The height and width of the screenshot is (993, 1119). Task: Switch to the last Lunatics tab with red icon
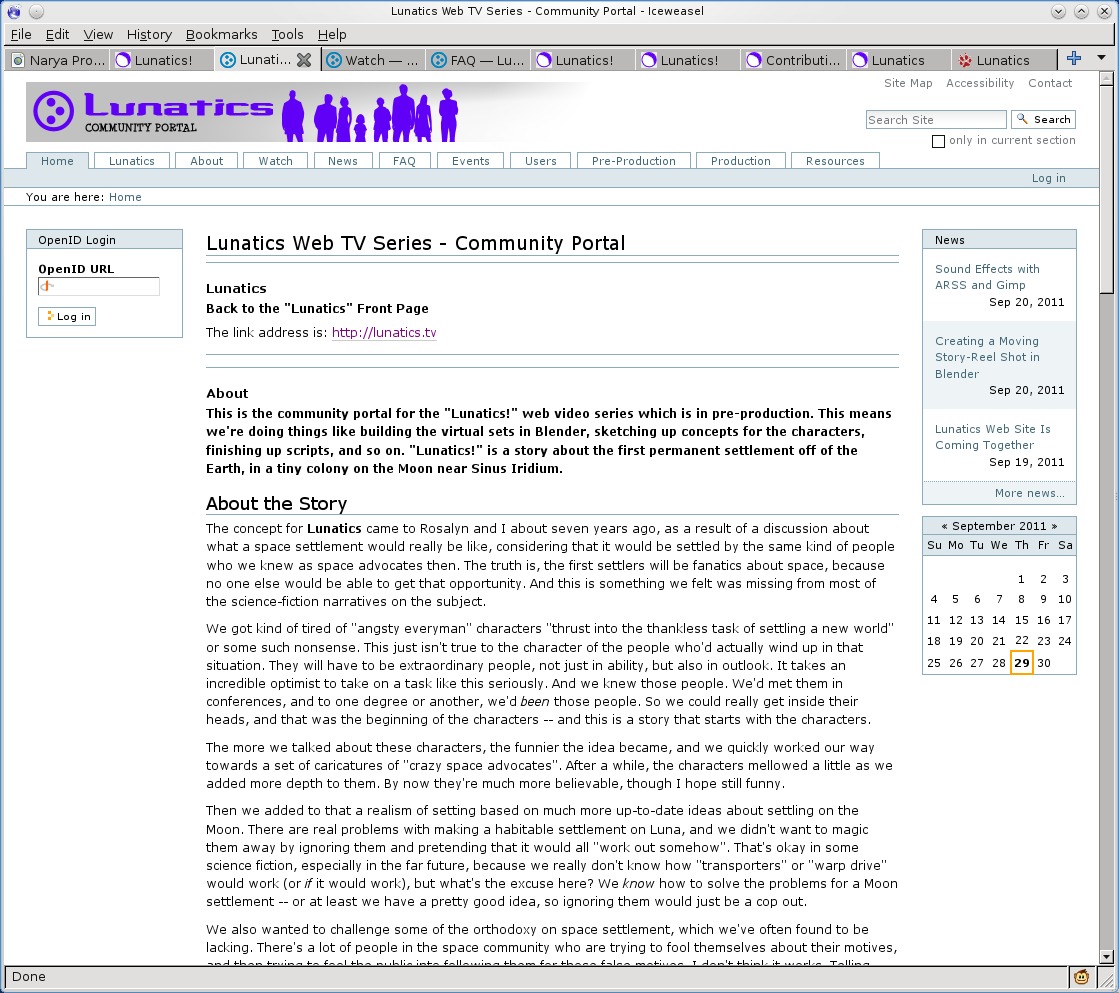pos(1005,60)
